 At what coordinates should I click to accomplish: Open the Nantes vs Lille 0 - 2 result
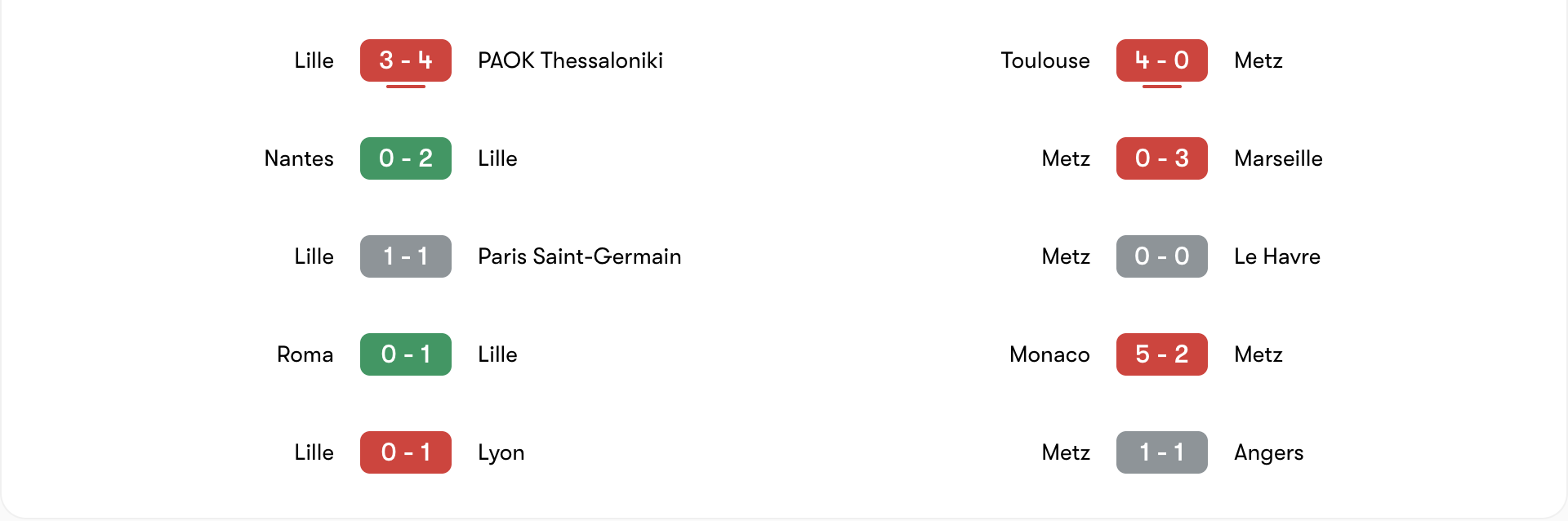click(x=405, y=158)
